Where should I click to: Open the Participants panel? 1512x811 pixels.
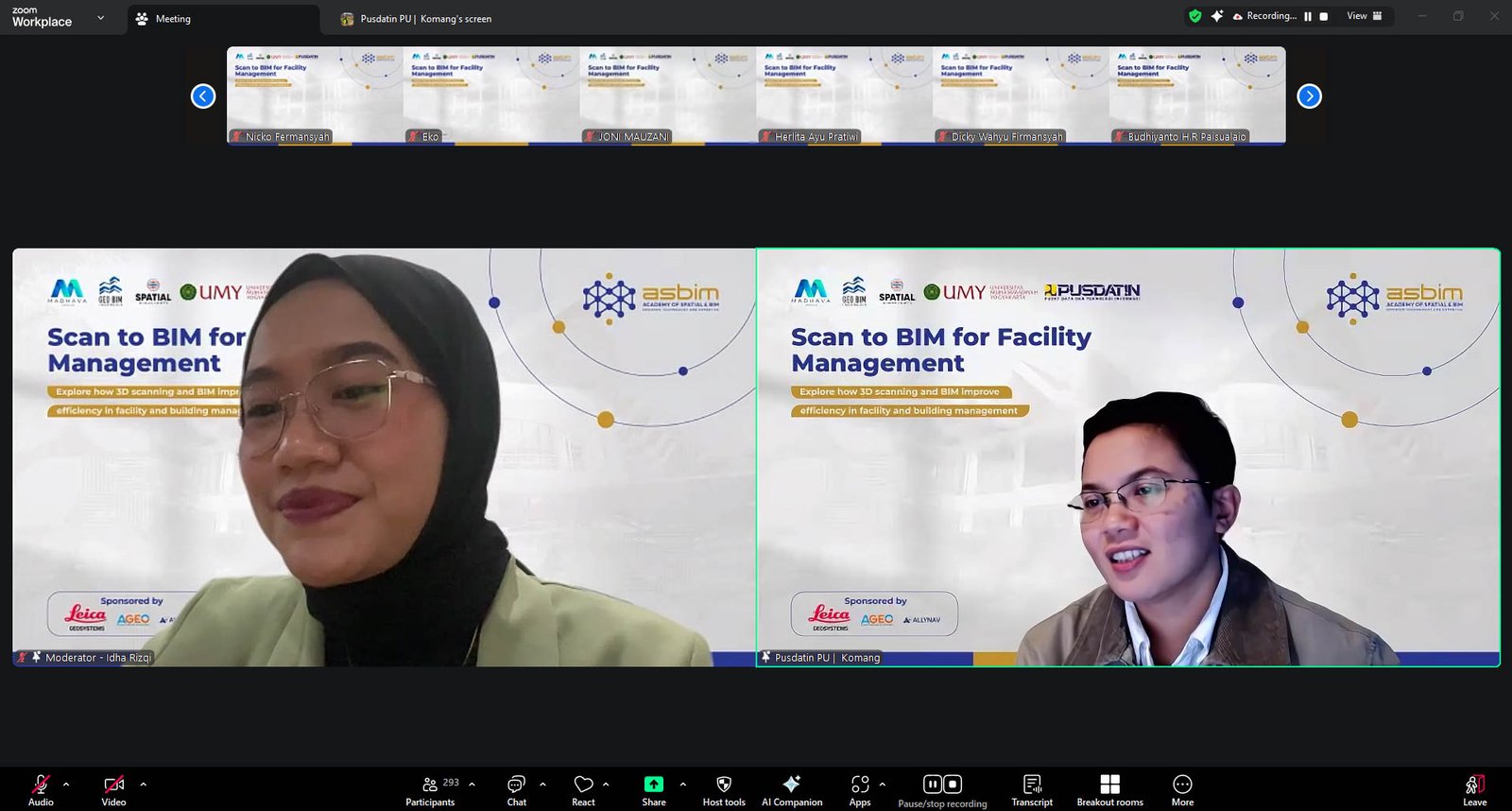(x=430, y=790)
